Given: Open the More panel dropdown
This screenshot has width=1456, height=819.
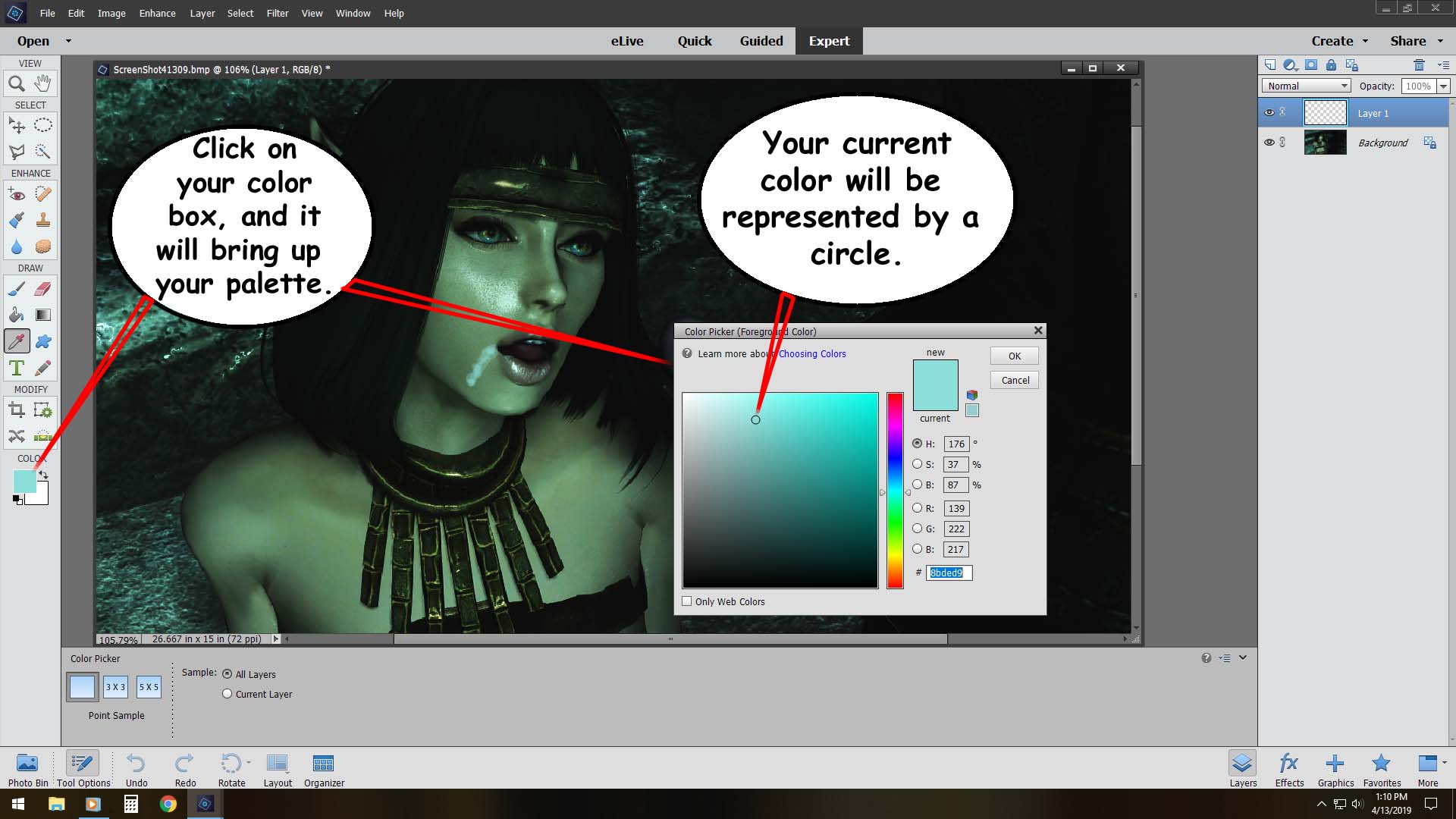Looking at the screenshot, I should pos(1444,762).
